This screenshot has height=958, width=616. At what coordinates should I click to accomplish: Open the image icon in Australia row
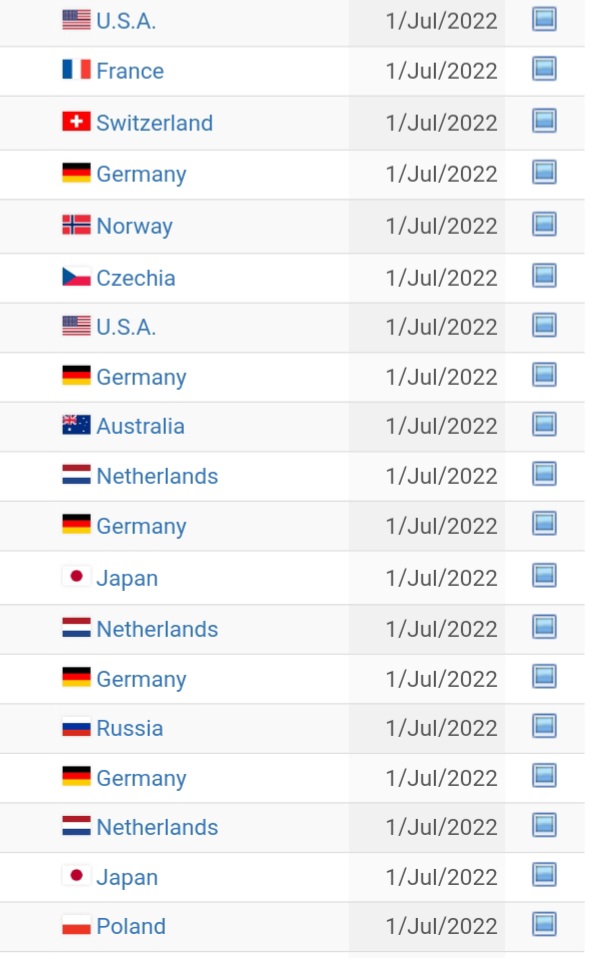point(544,424)
